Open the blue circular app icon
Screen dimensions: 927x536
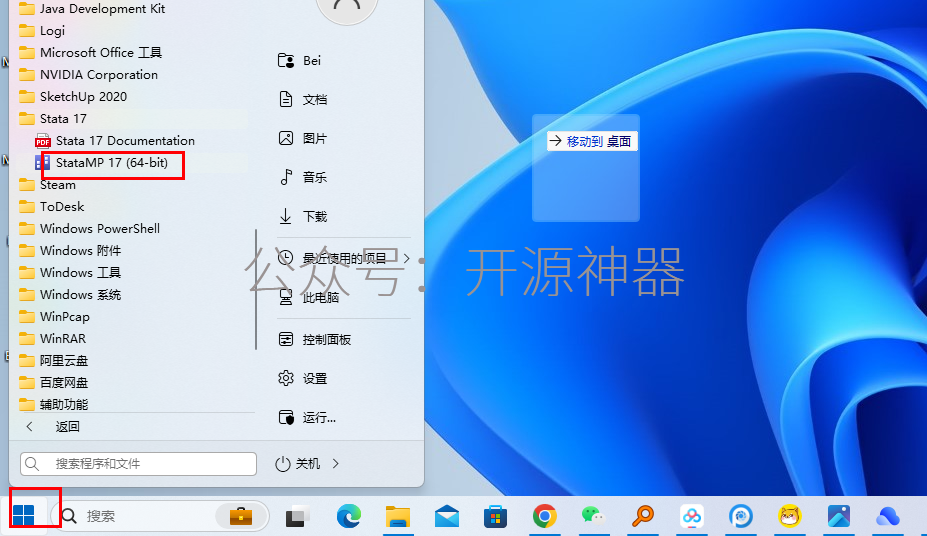pyautogui.click(x=741, y=516)
